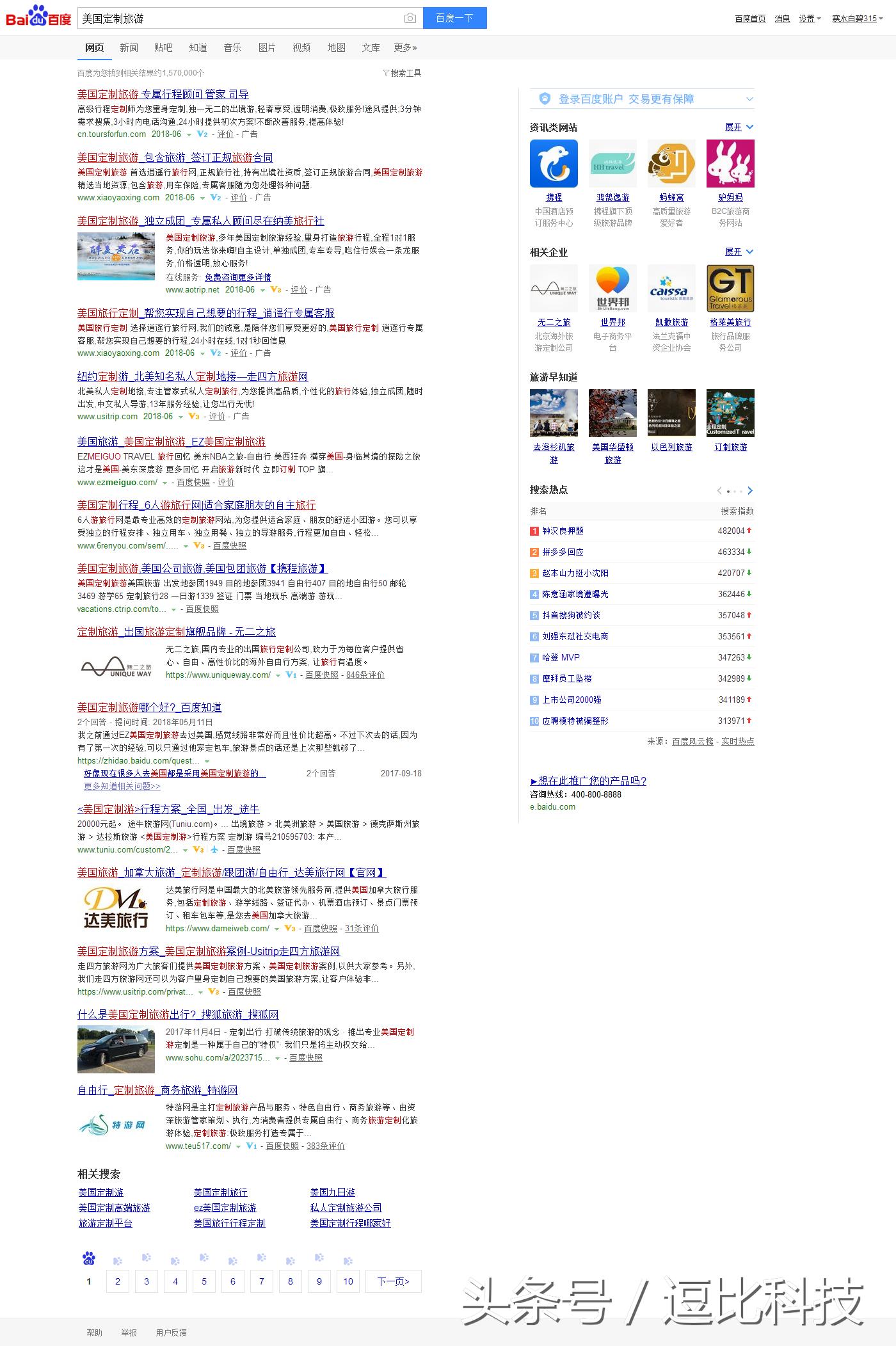
Task: Click the 世界邦 logo
Action: click(x=612, y=288)
